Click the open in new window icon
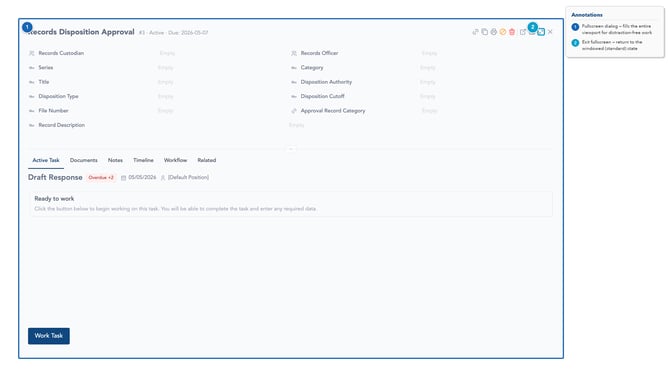The height and width of the screenshot is (377, 670). [x=523, y=32]
